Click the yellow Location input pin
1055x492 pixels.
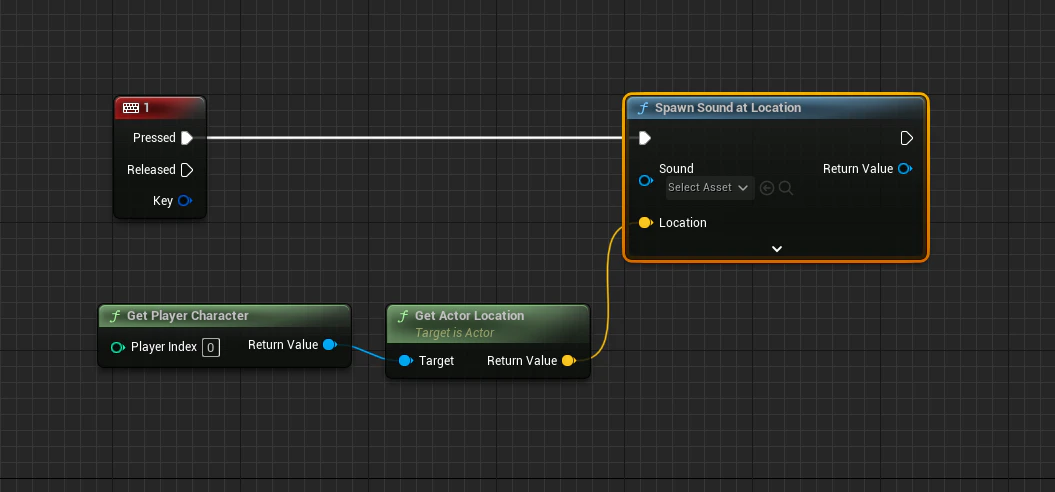(645, 223)
